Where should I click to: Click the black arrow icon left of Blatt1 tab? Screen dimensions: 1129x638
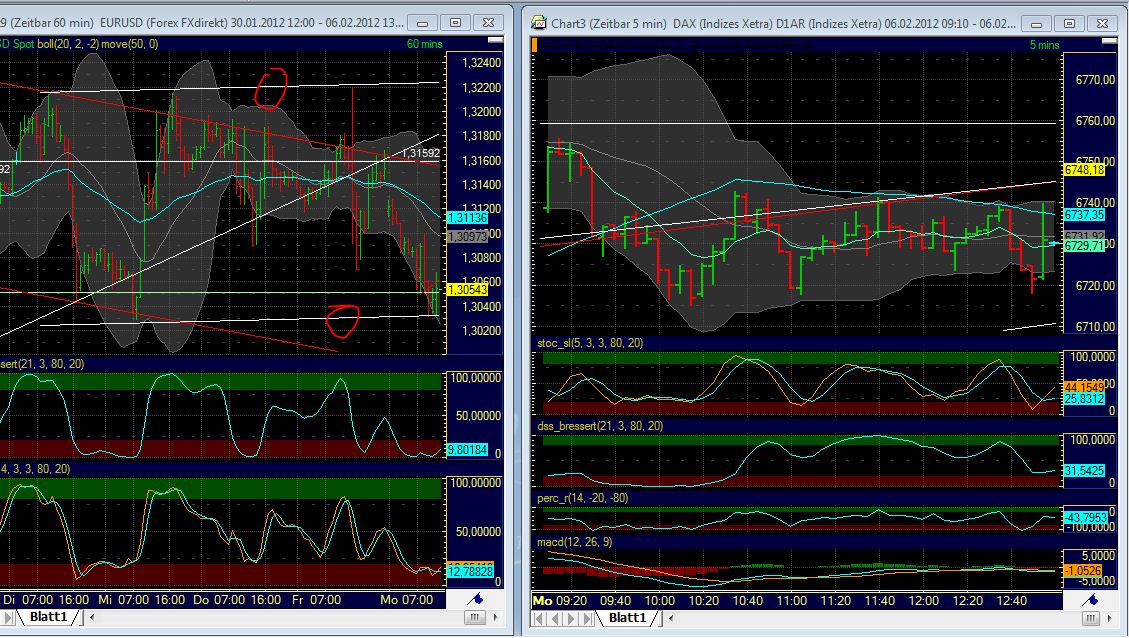7,617
